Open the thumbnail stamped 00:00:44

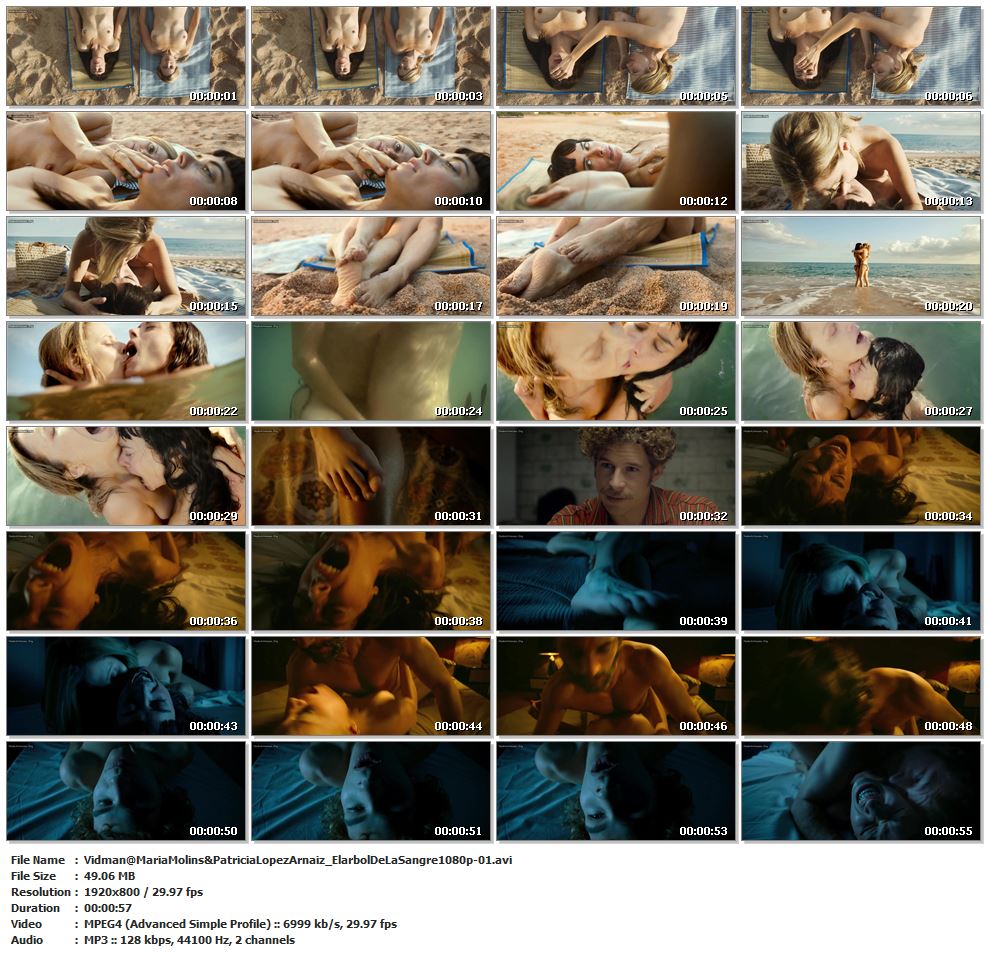tap(371, 686)
